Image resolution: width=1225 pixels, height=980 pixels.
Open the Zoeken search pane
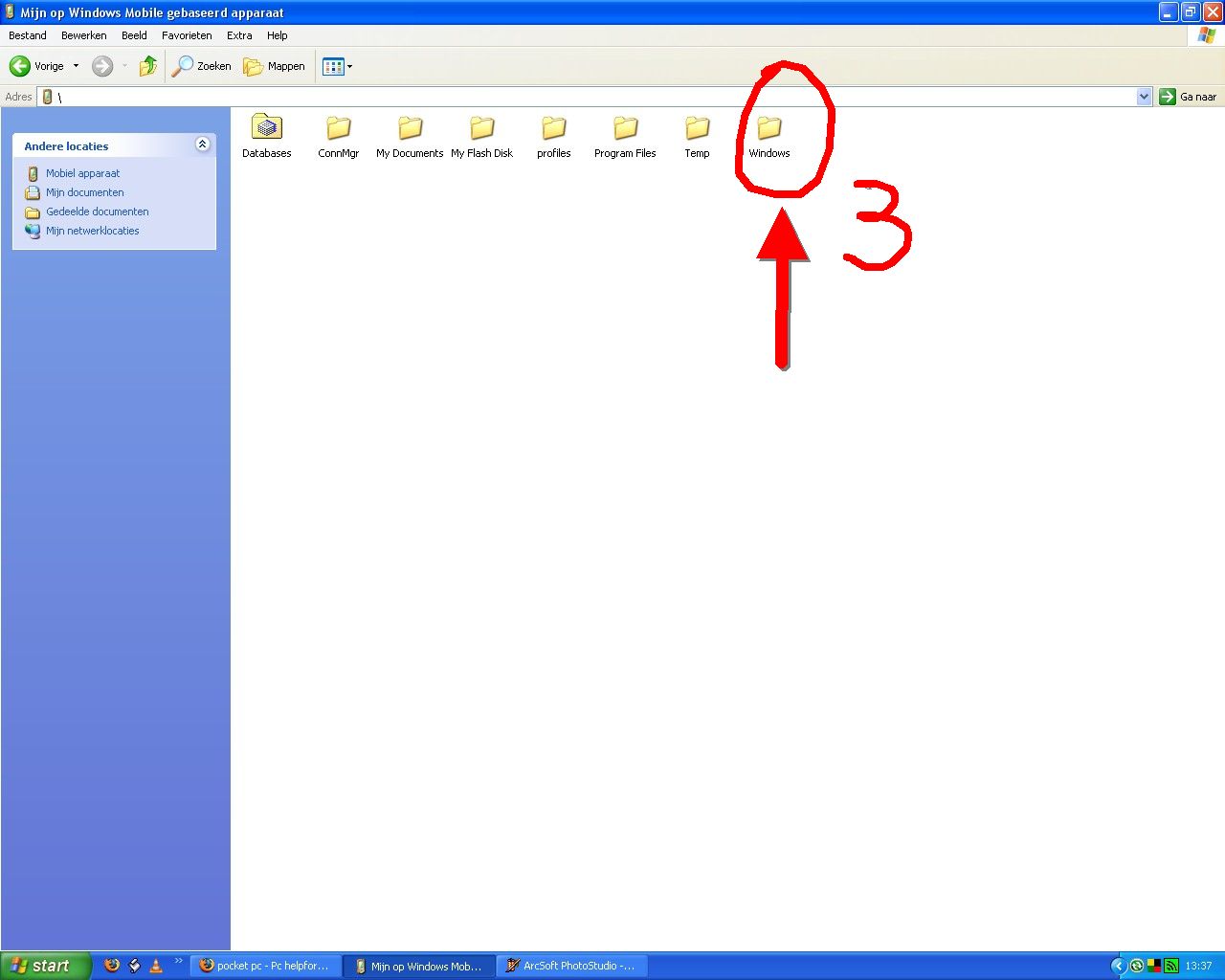[x=202, y=66]
